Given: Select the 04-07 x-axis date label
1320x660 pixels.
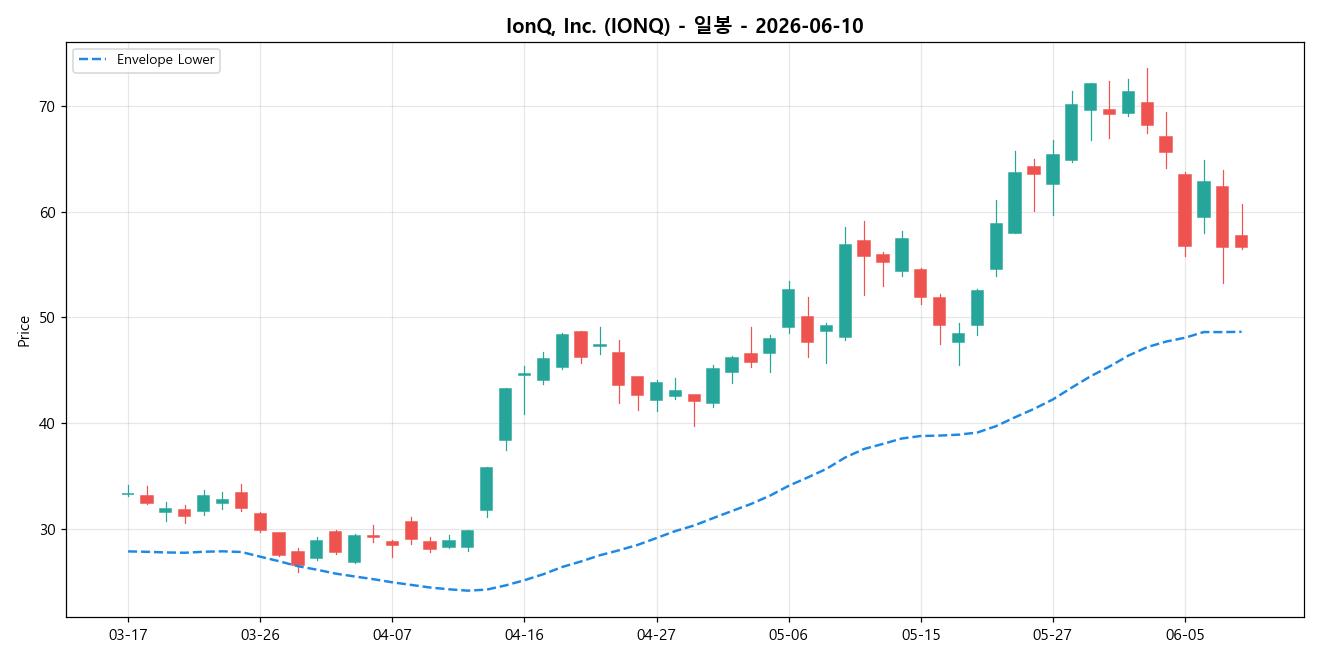Looking at the screenshot, I should 392,635.
